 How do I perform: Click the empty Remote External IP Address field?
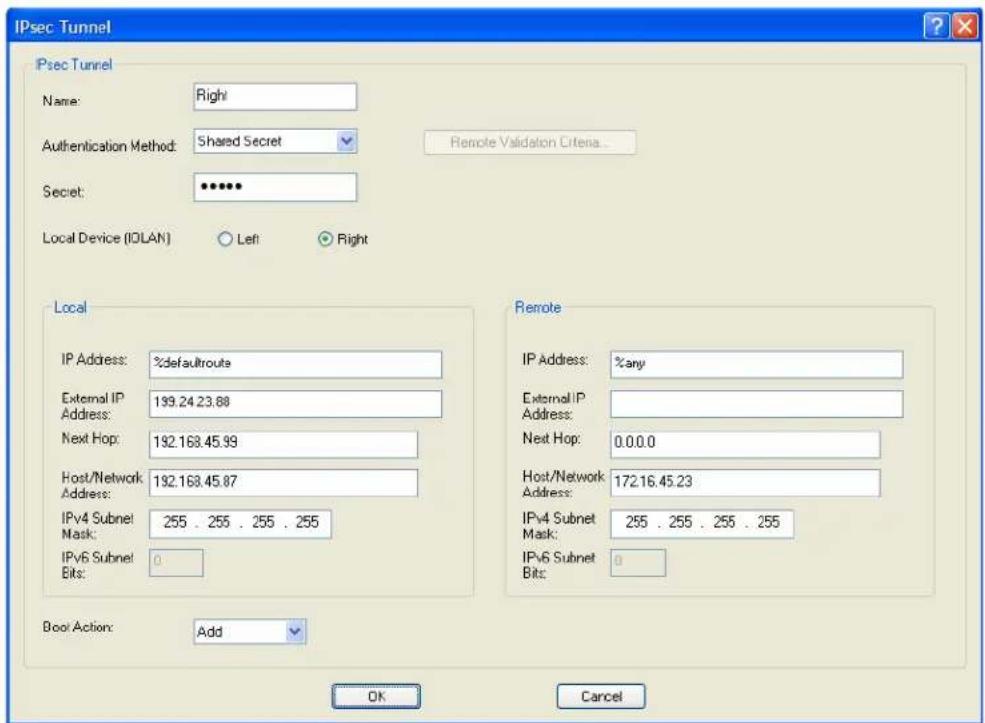click(x=756, y=404)
